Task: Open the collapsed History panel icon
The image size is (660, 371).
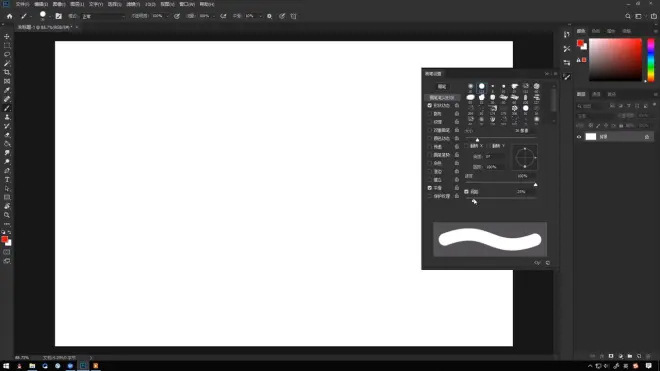Action: (567, 35)
